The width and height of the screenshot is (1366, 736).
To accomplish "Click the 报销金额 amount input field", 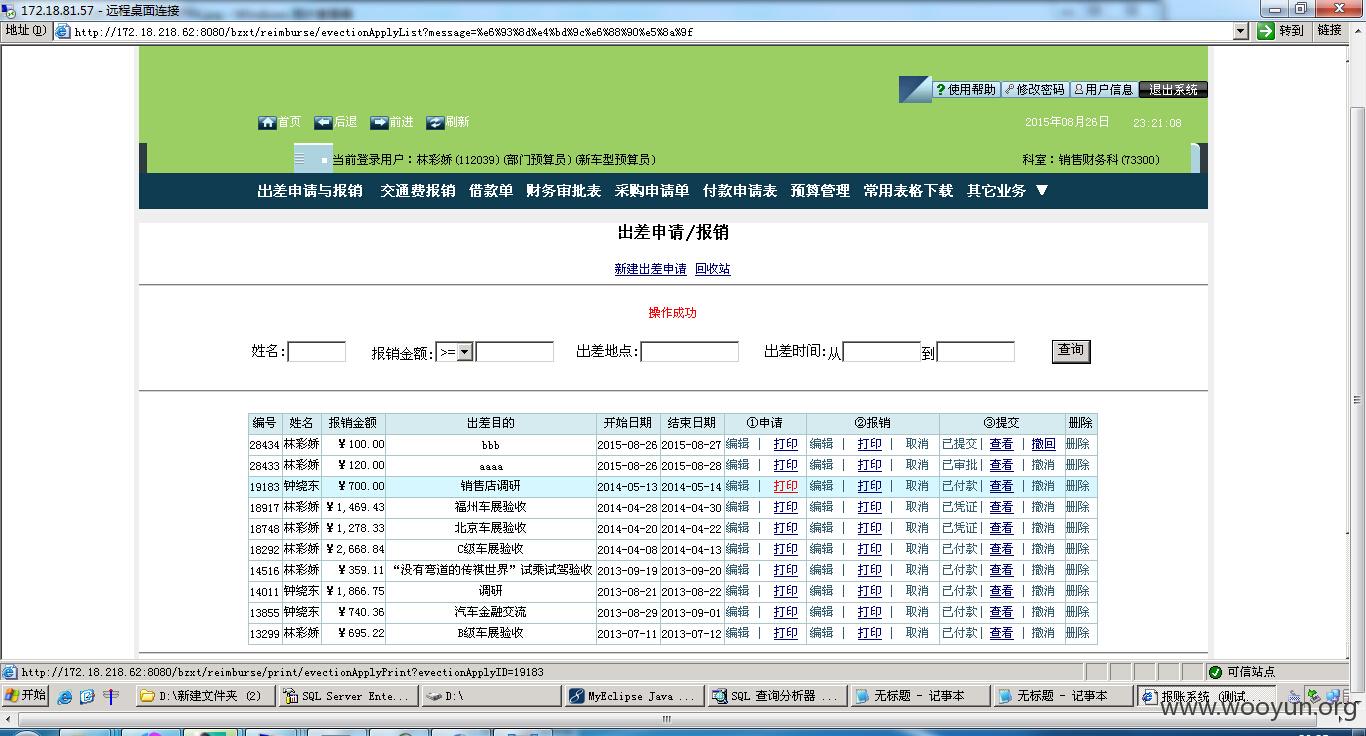I will click(514, 352).
